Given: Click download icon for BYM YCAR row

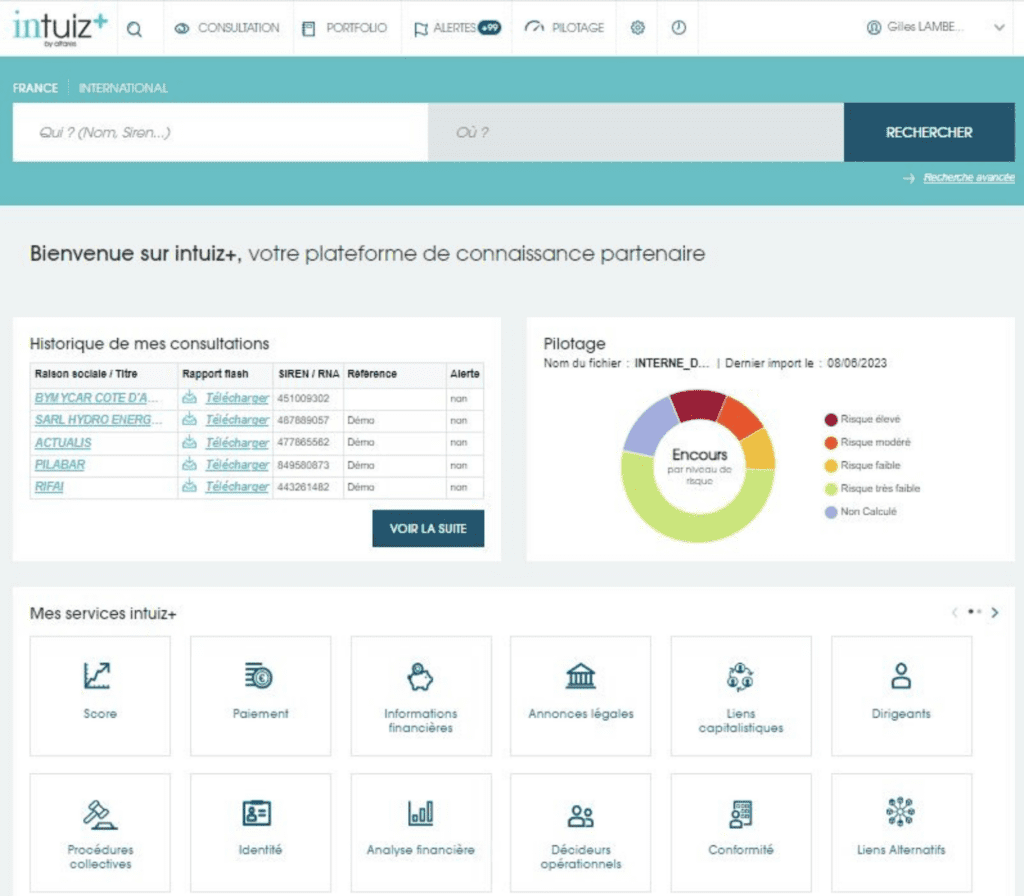Looking at the screenshot, I should (189, 397).
